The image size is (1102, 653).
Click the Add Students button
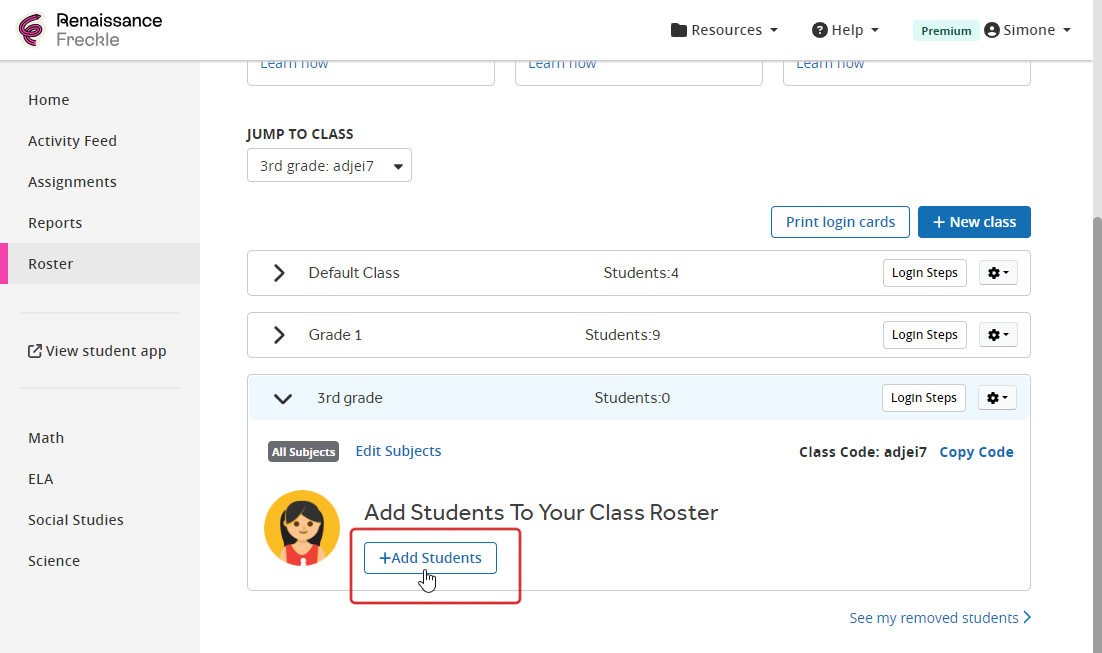pos(430,558)
